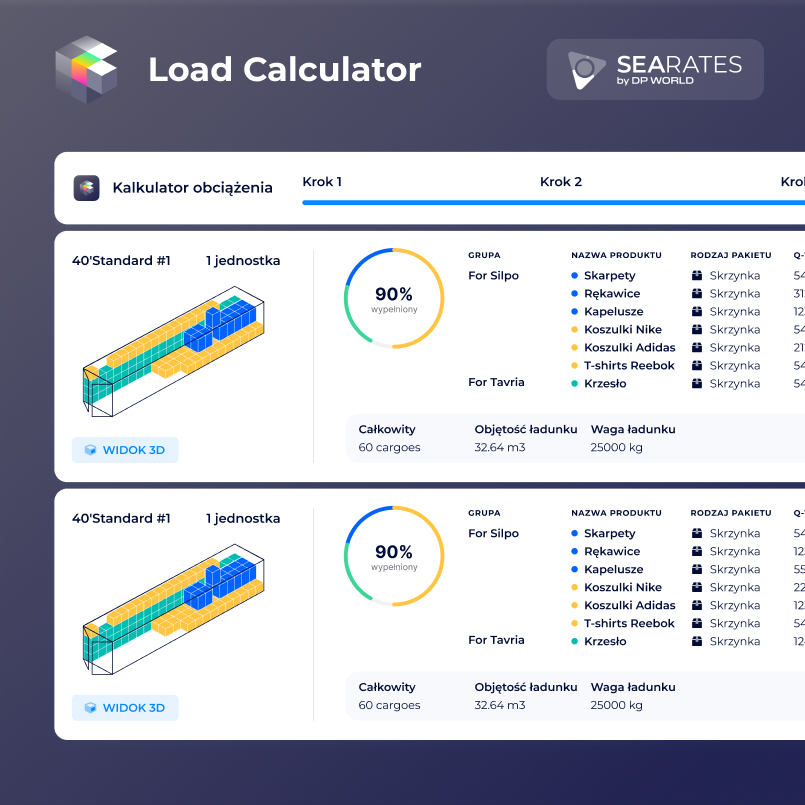The height and width of the screenshot is (805, 805).
Task: Select Skarpety product in first card
Action: click(609, 276)
